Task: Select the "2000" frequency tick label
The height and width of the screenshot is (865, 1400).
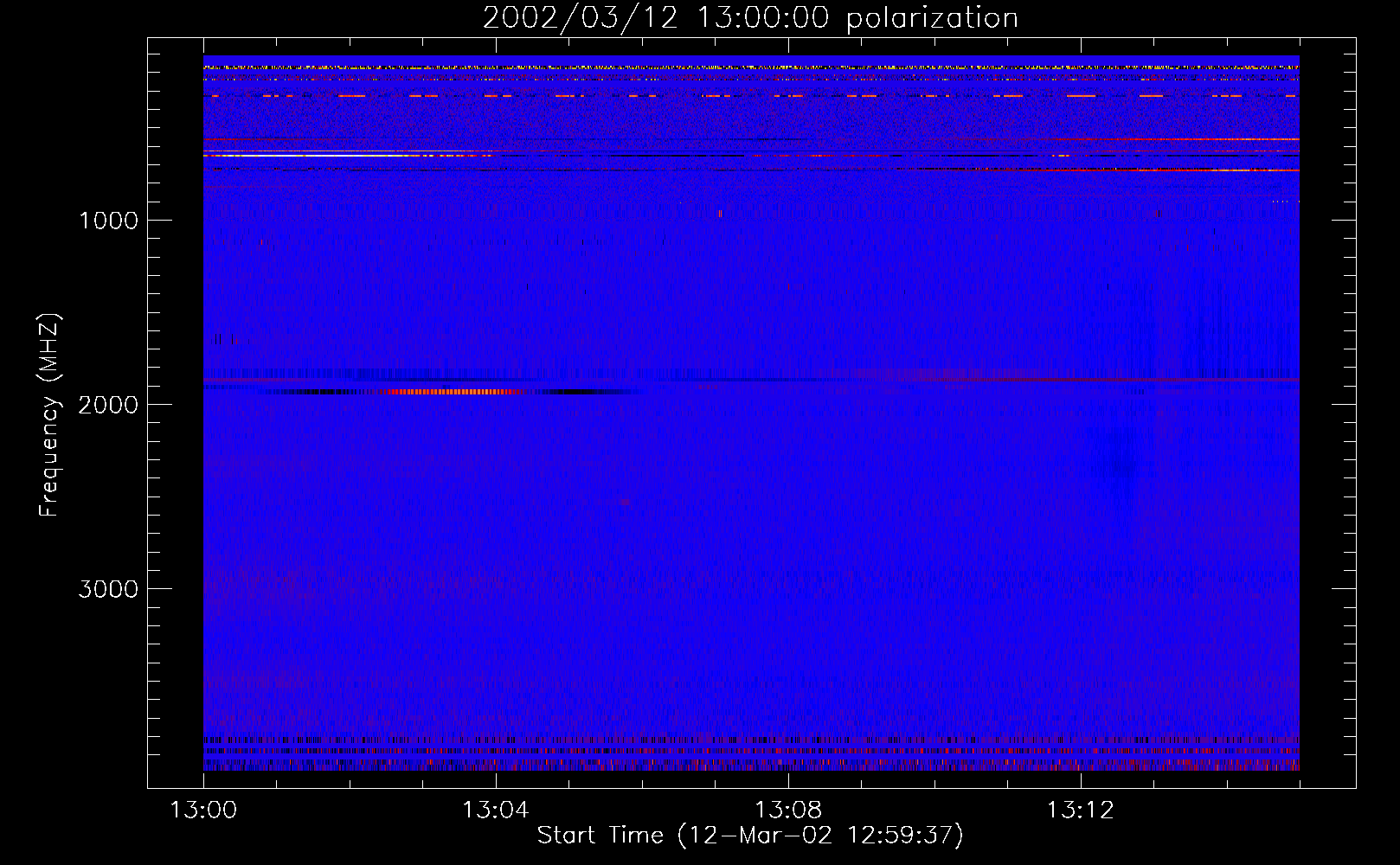Action: pos(108,405)
